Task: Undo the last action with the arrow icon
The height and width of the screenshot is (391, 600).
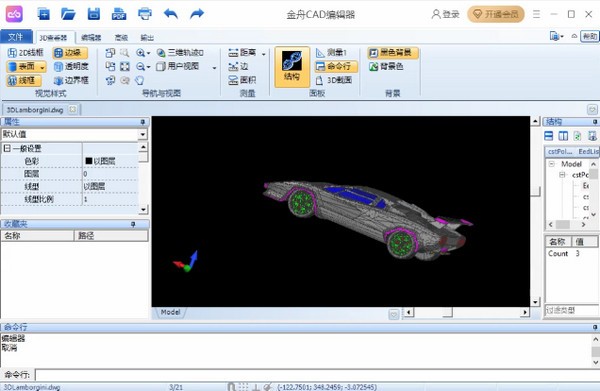Action: (x=171, y=14)
